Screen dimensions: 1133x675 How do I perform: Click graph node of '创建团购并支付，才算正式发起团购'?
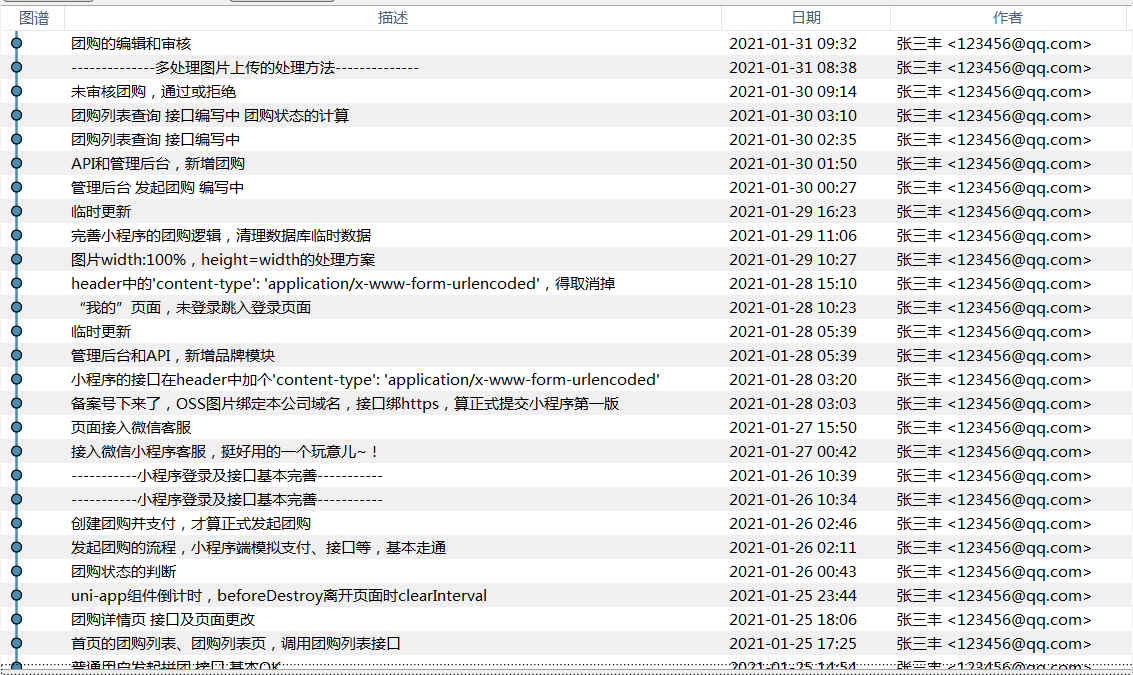16,524
